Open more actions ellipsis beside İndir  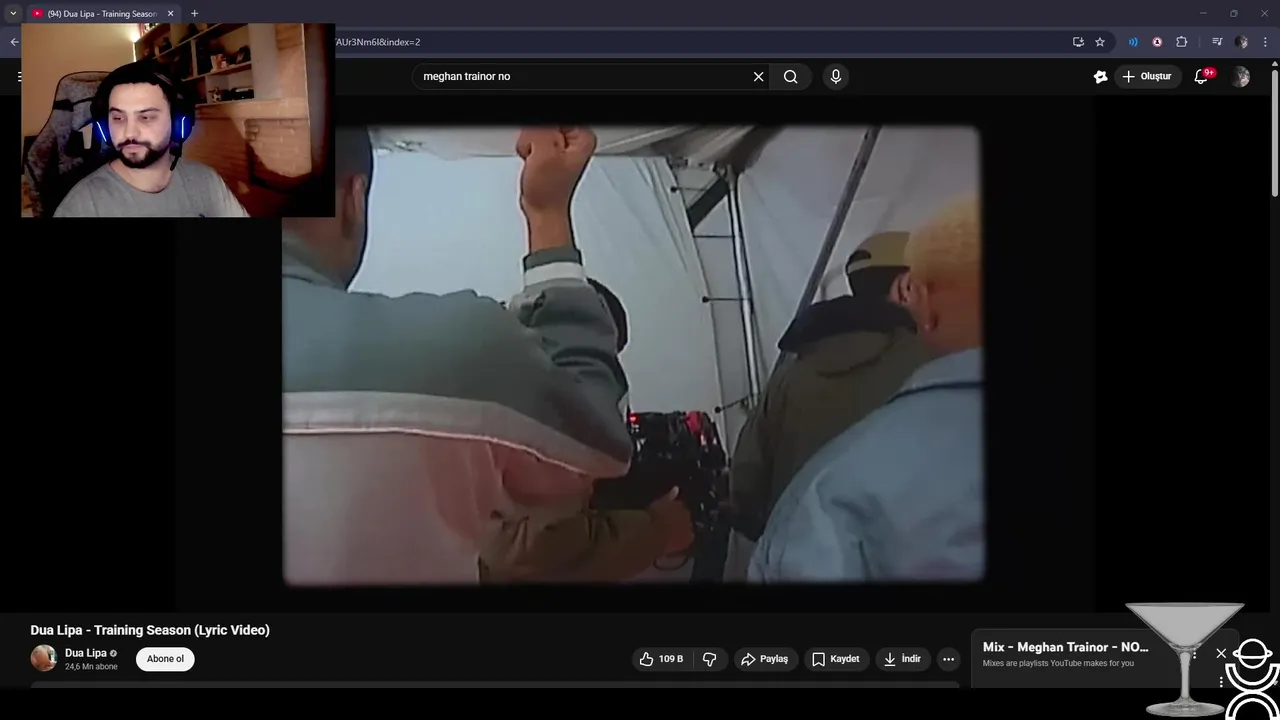coord(948,659)
